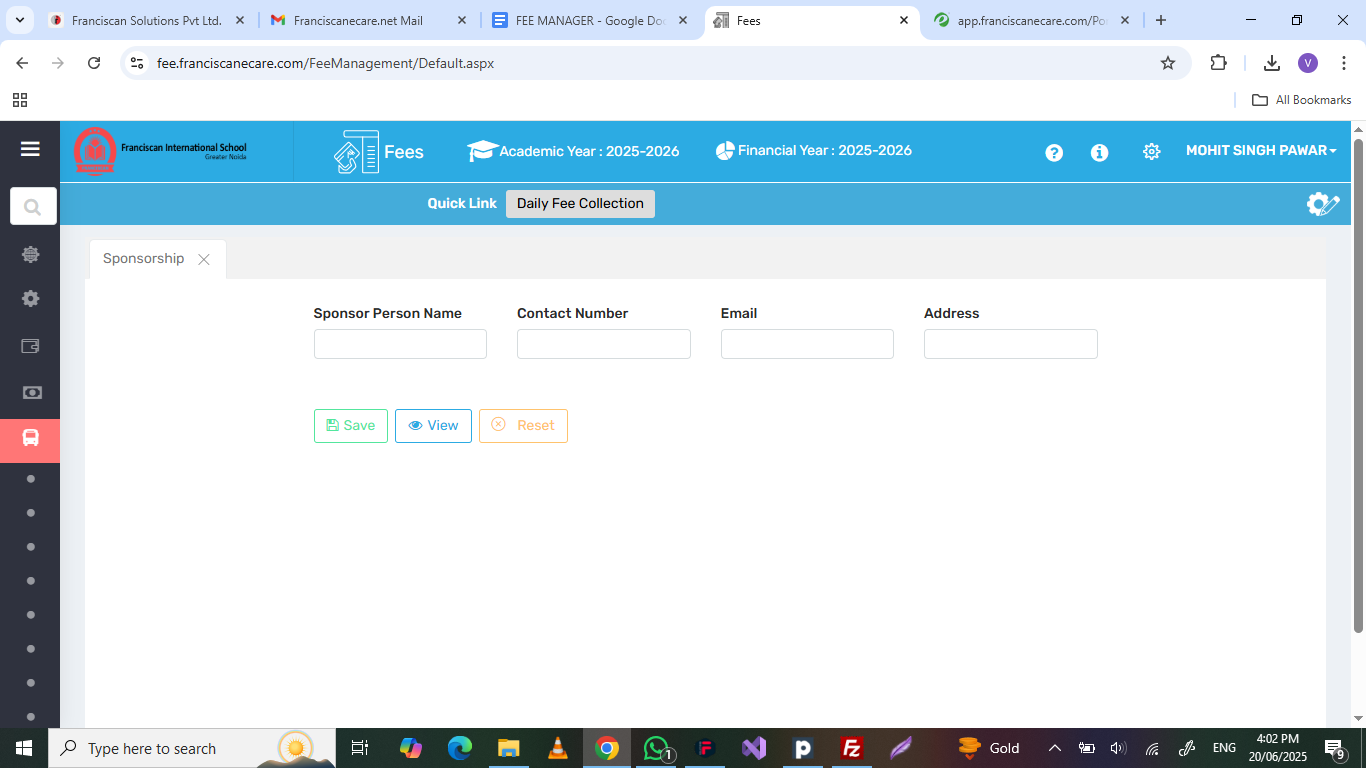Screen dimensions: 1366x768
Task: Open Windows Start menu
Action: tap(23, 748)
